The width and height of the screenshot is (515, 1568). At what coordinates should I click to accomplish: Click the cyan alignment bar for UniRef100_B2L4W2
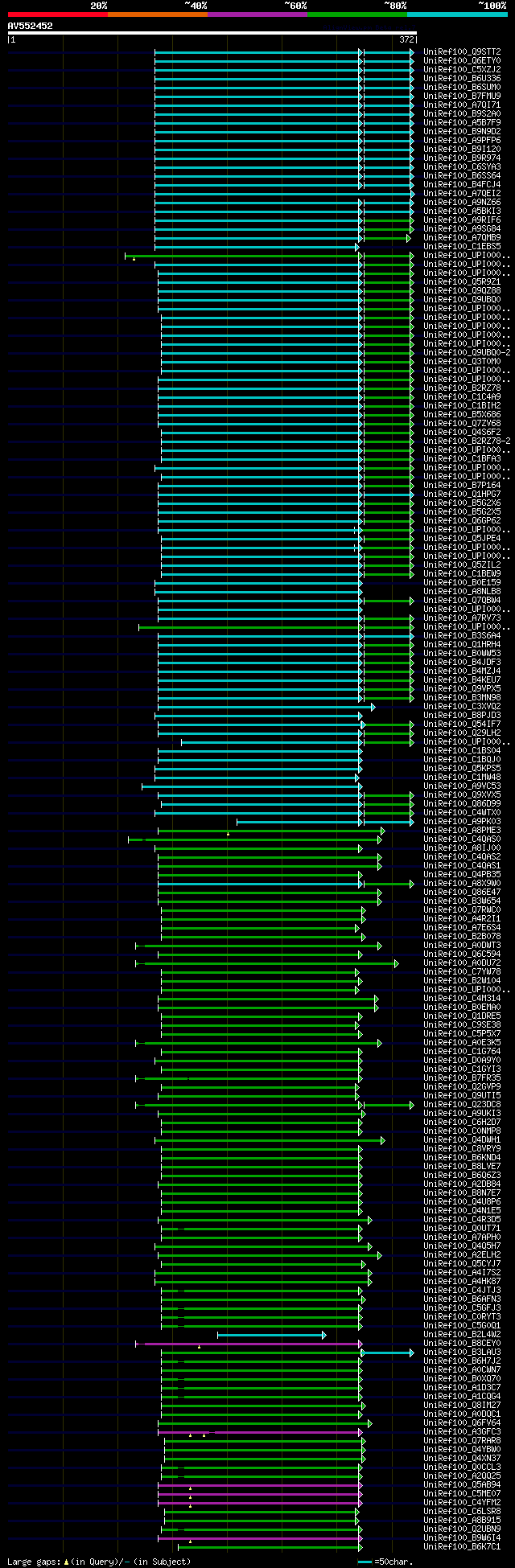[272, 1335]
